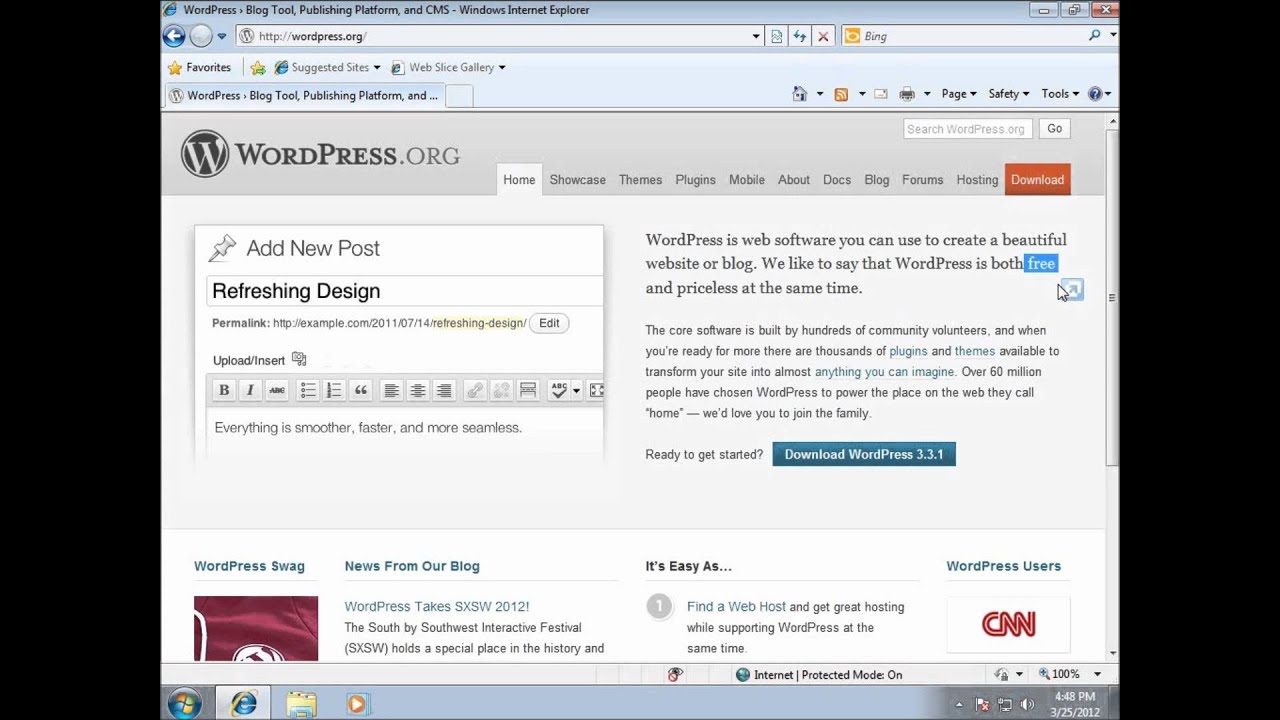
Task: Click the orange RSS feeds icon
Action: [841, 94]
